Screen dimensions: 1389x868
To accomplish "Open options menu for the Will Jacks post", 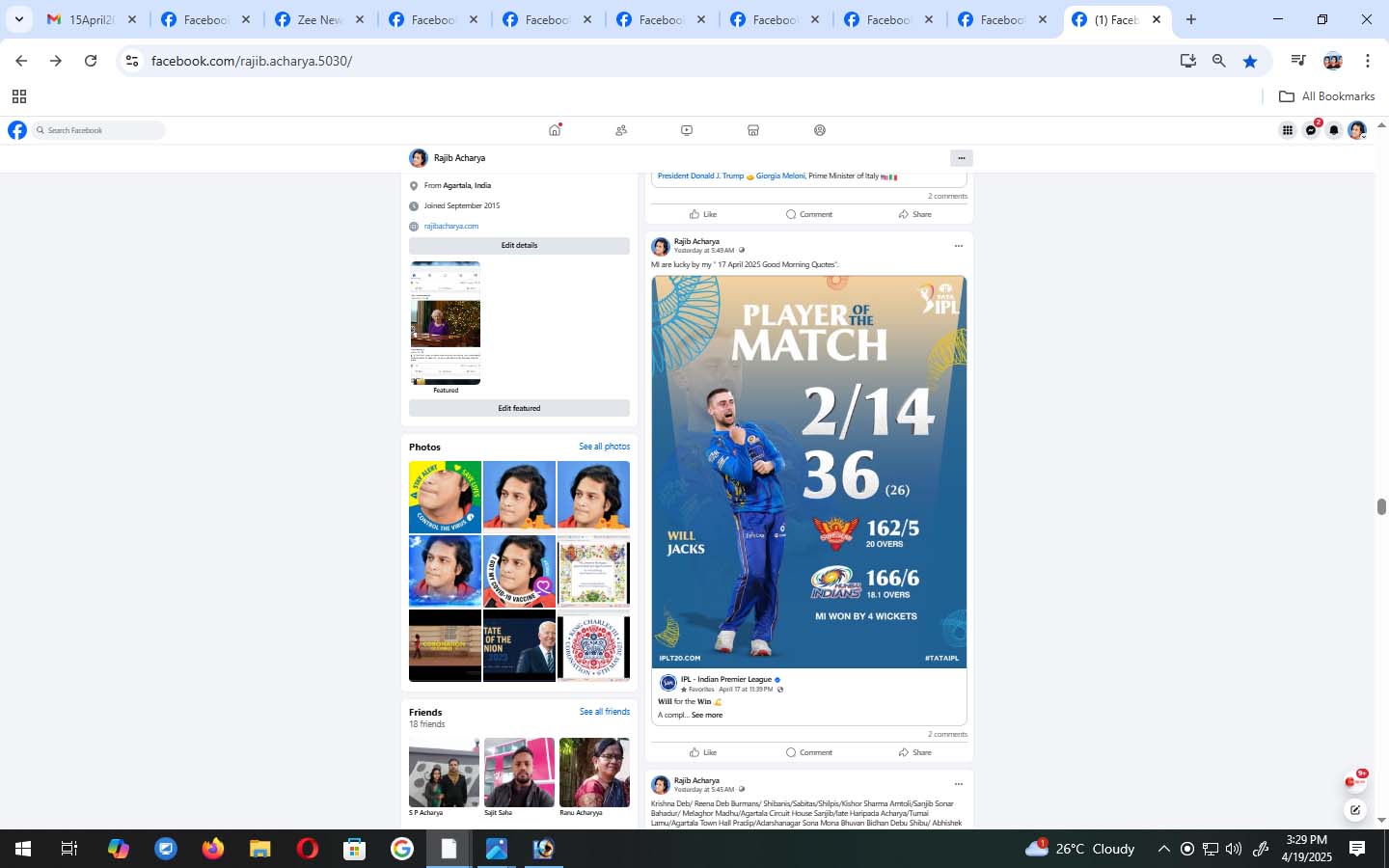I will (x=959, y=246).
